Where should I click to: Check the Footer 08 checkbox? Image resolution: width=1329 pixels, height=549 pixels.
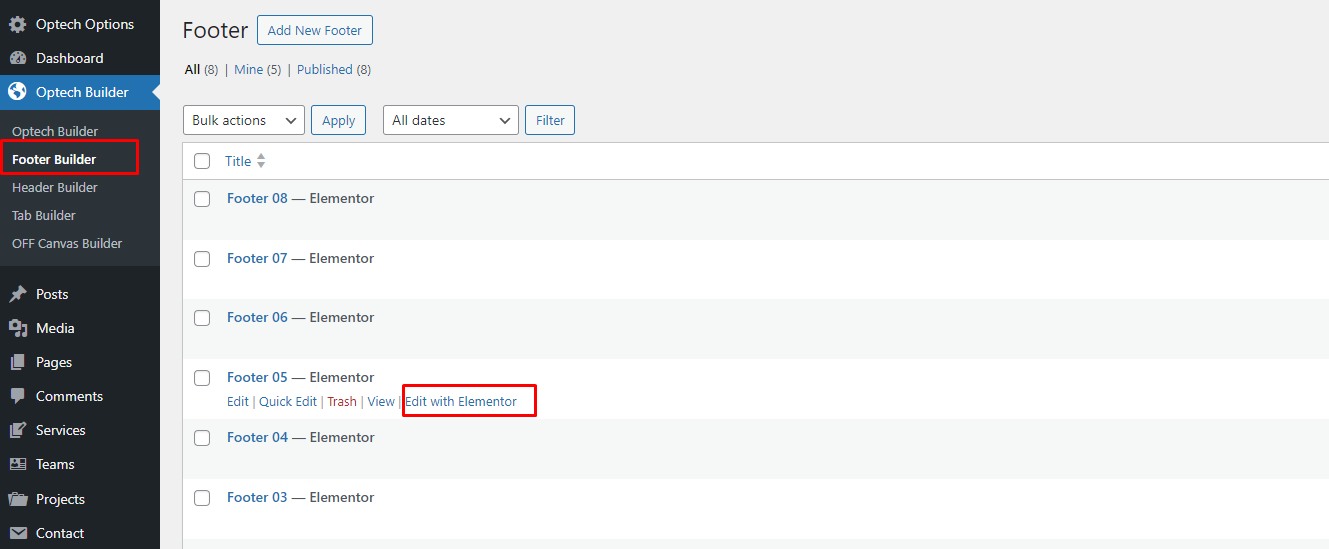tap(202, 199)
